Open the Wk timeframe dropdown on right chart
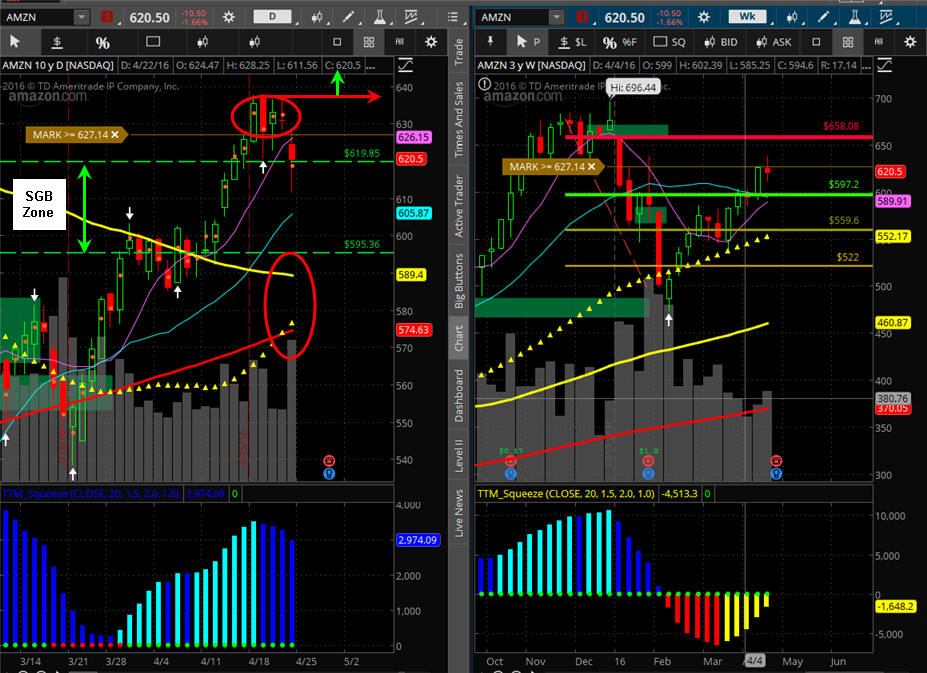Image resolution: width=927 pixels, height=673 pixels. [x=747, y=17]
